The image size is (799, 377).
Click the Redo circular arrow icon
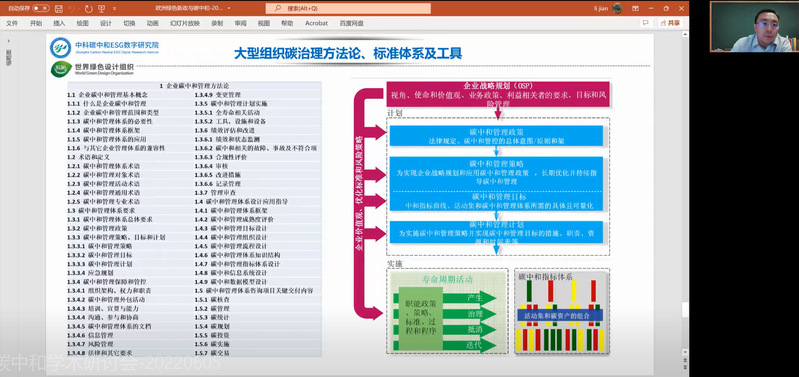pos(89,9)
